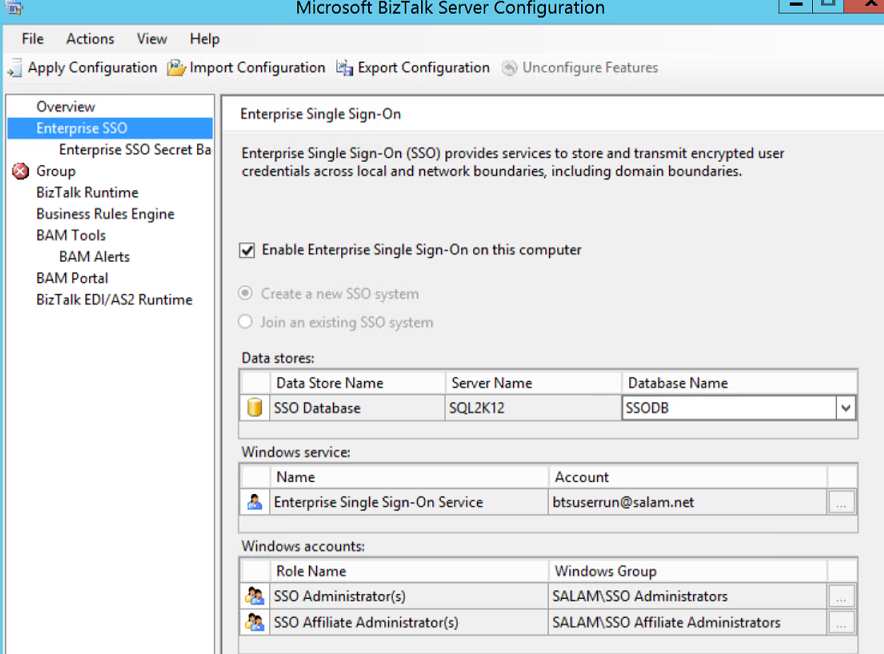Select BAM Portal tree item
The width and height of the screenshot is (884, 654).
click(x=72, y=278)
